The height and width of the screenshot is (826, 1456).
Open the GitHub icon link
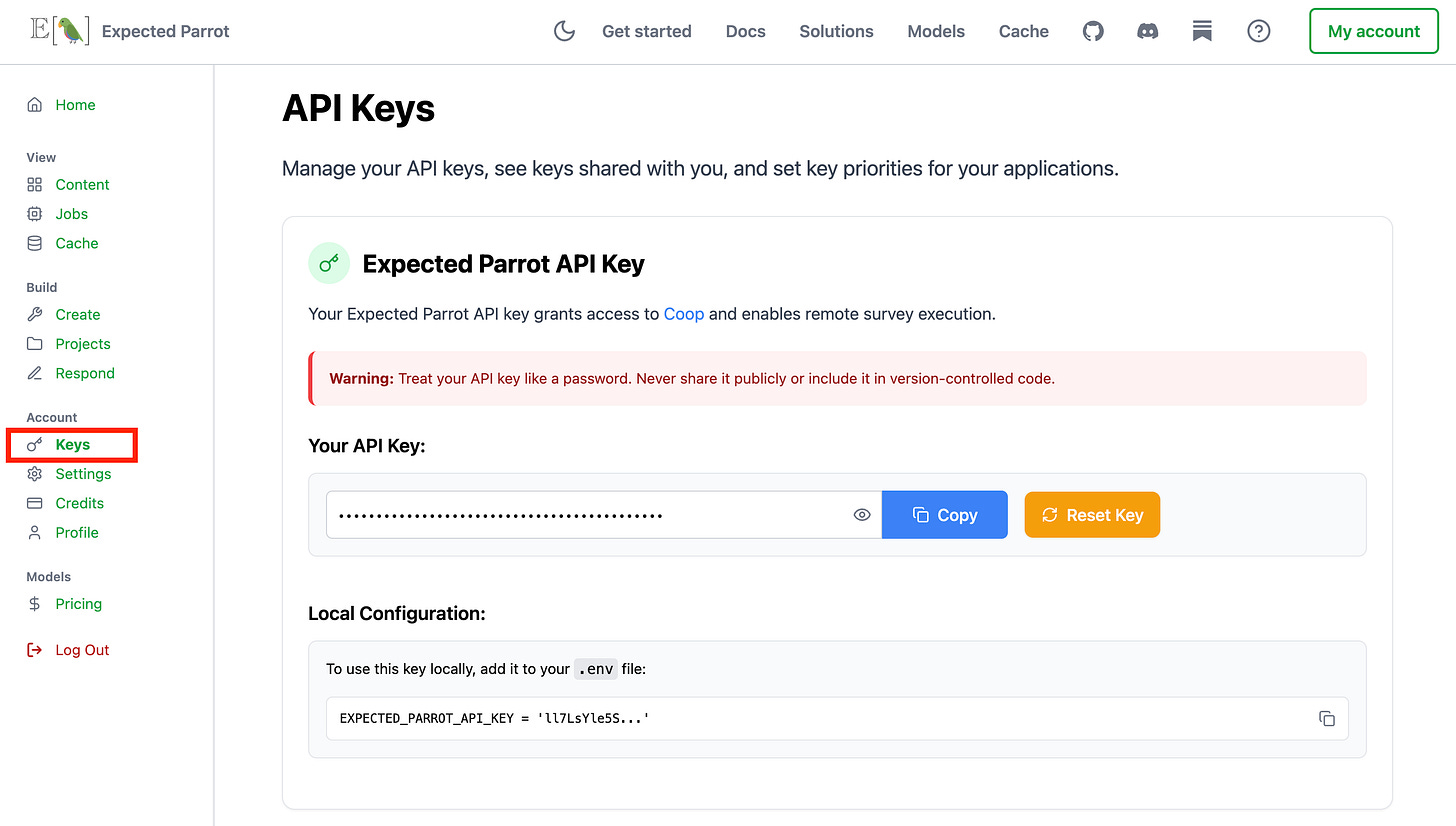pos(1093,31)
